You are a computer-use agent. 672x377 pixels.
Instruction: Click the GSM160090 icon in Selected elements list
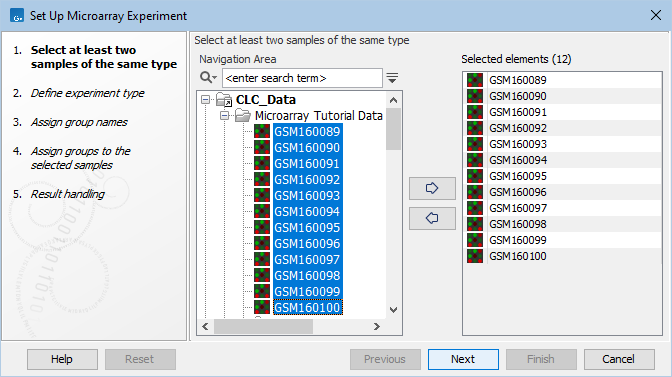coord(475,96)
